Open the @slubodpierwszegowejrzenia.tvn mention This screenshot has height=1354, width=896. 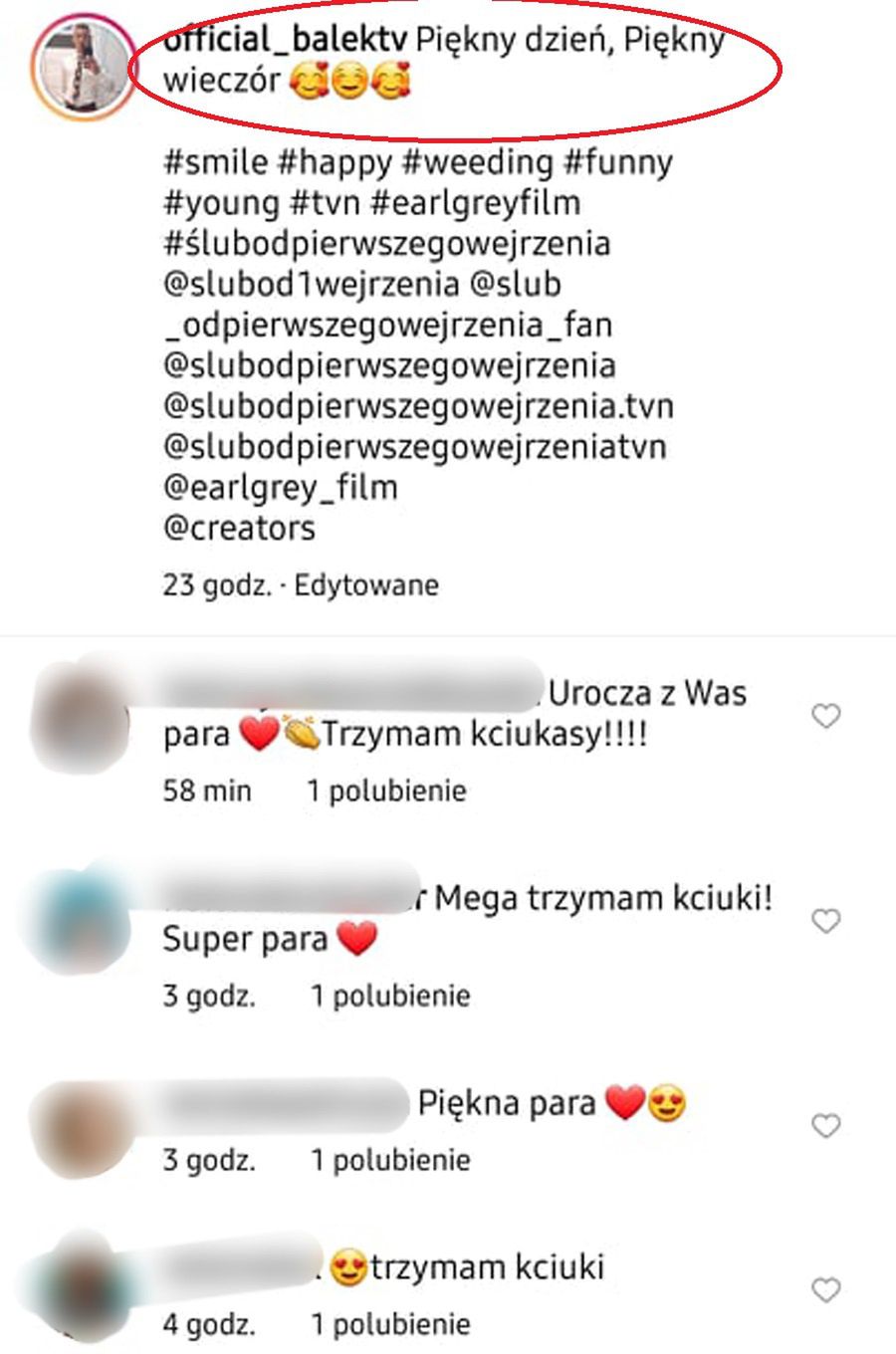[418, 406]
